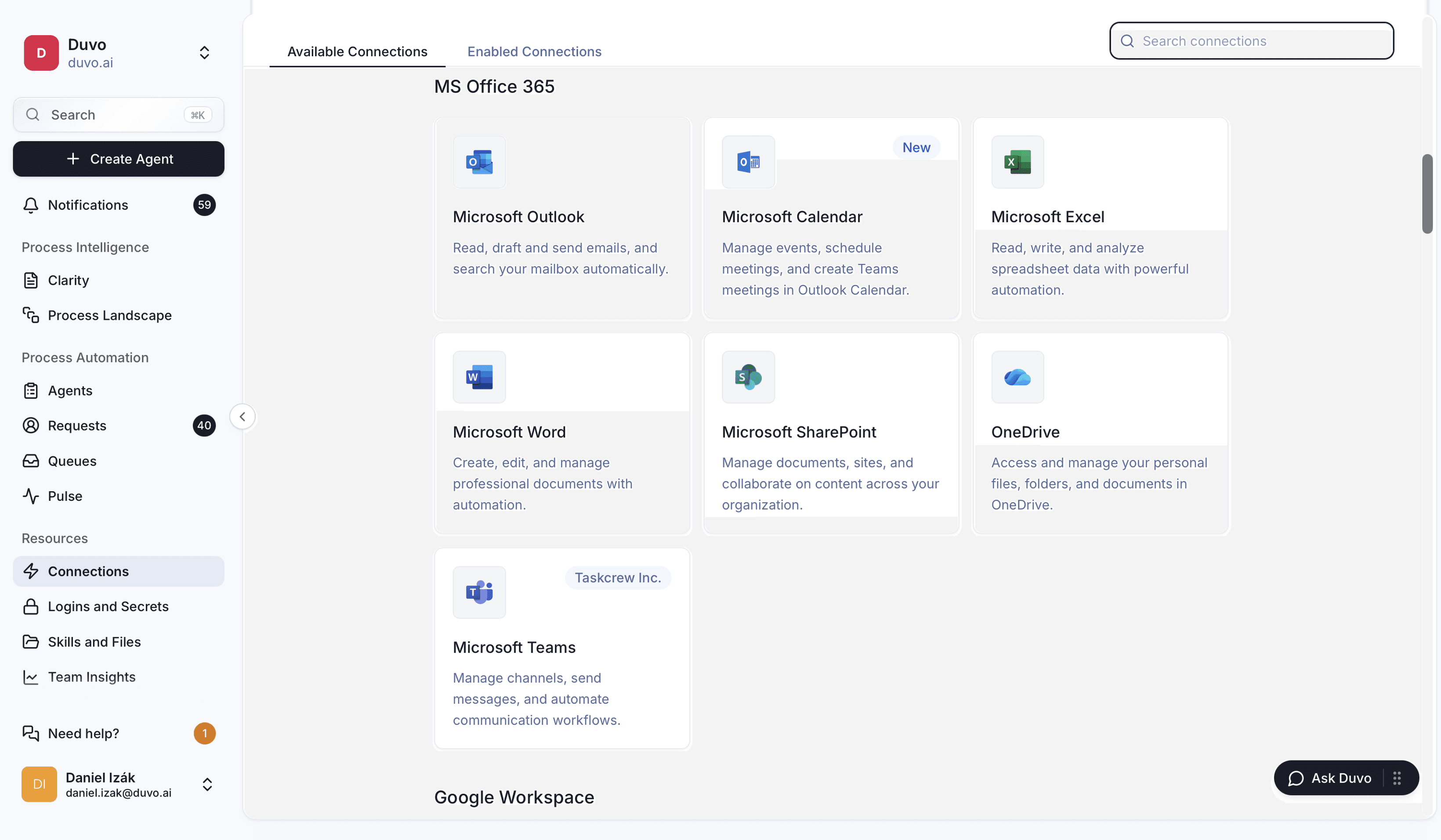Open the Pulse page
This screenshot has width=1441, height=840.
118,496
